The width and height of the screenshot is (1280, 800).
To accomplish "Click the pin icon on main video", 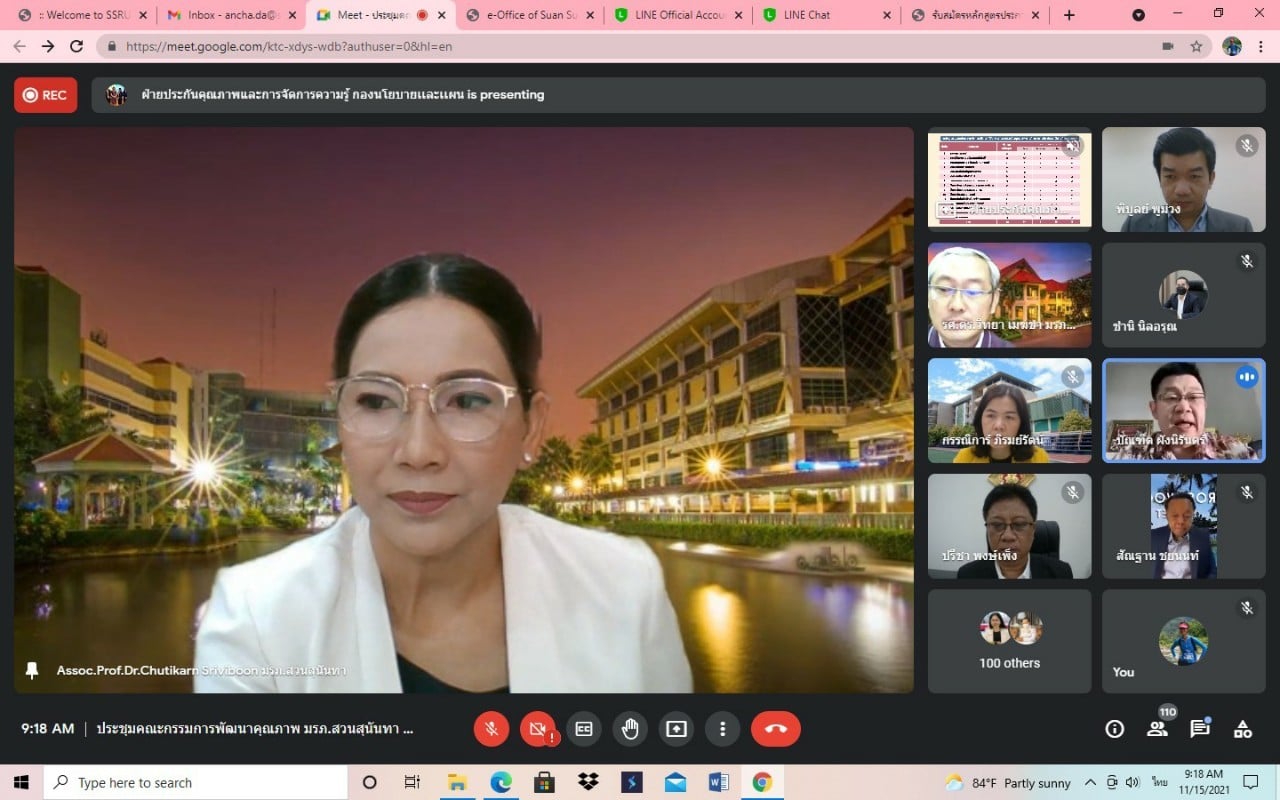I will pos(32,671).
